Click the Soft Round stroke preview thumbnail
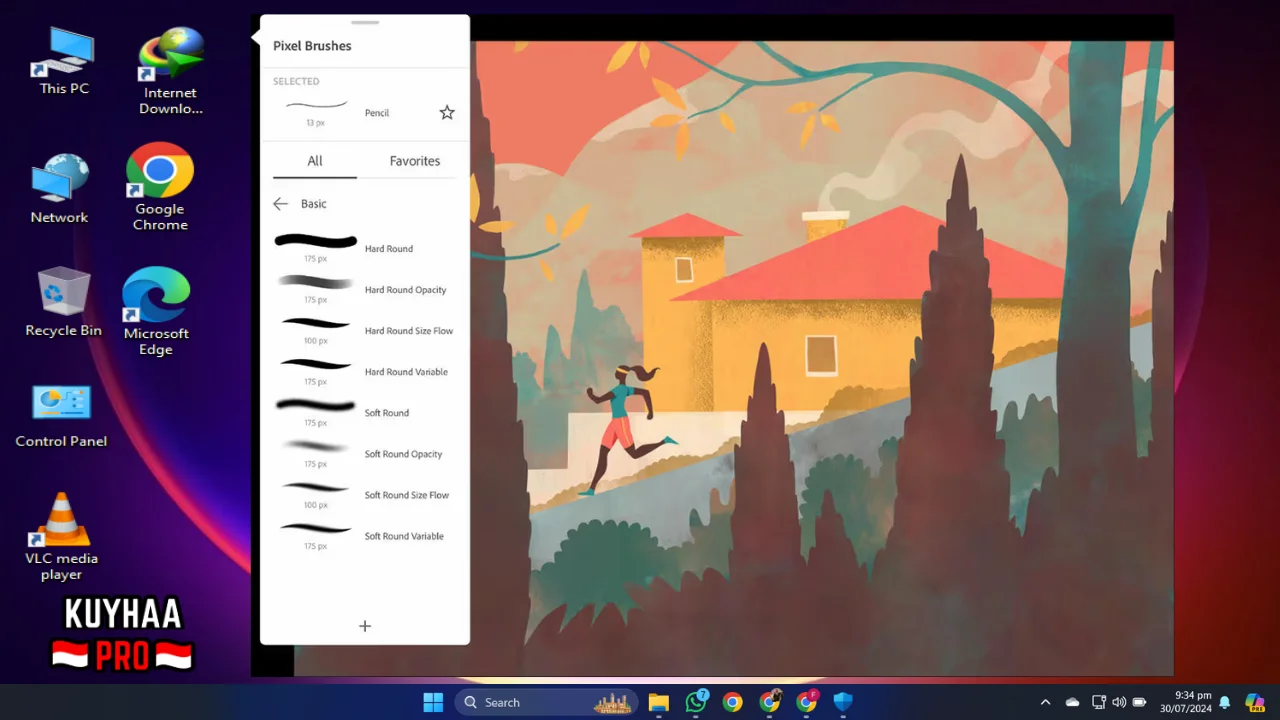The height and width of the screenshot is (720, 1280). pyautogui.click(x=316, y=405)
